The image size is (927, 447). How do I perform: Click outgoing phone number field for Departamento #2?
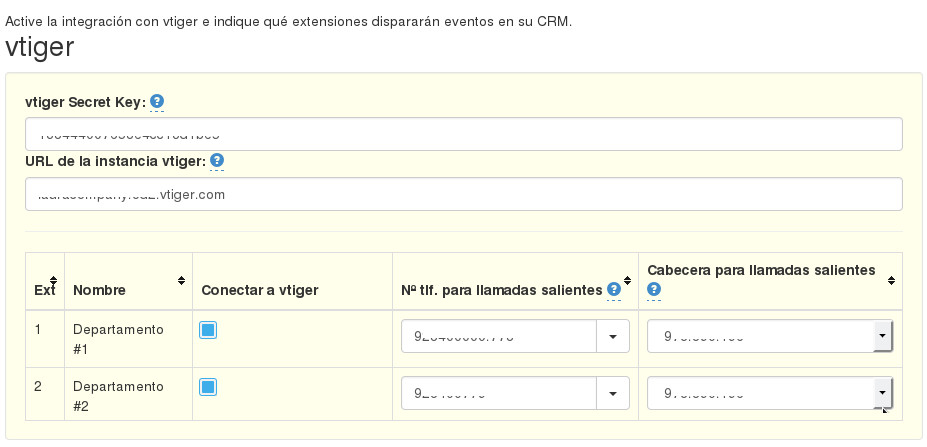coord(498,393)
